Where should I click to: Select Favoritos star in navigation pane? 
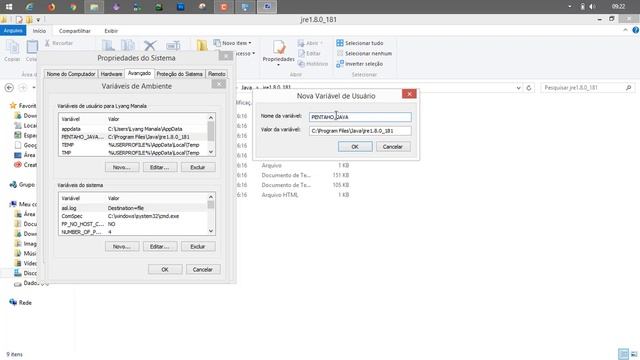click(13, 106)
